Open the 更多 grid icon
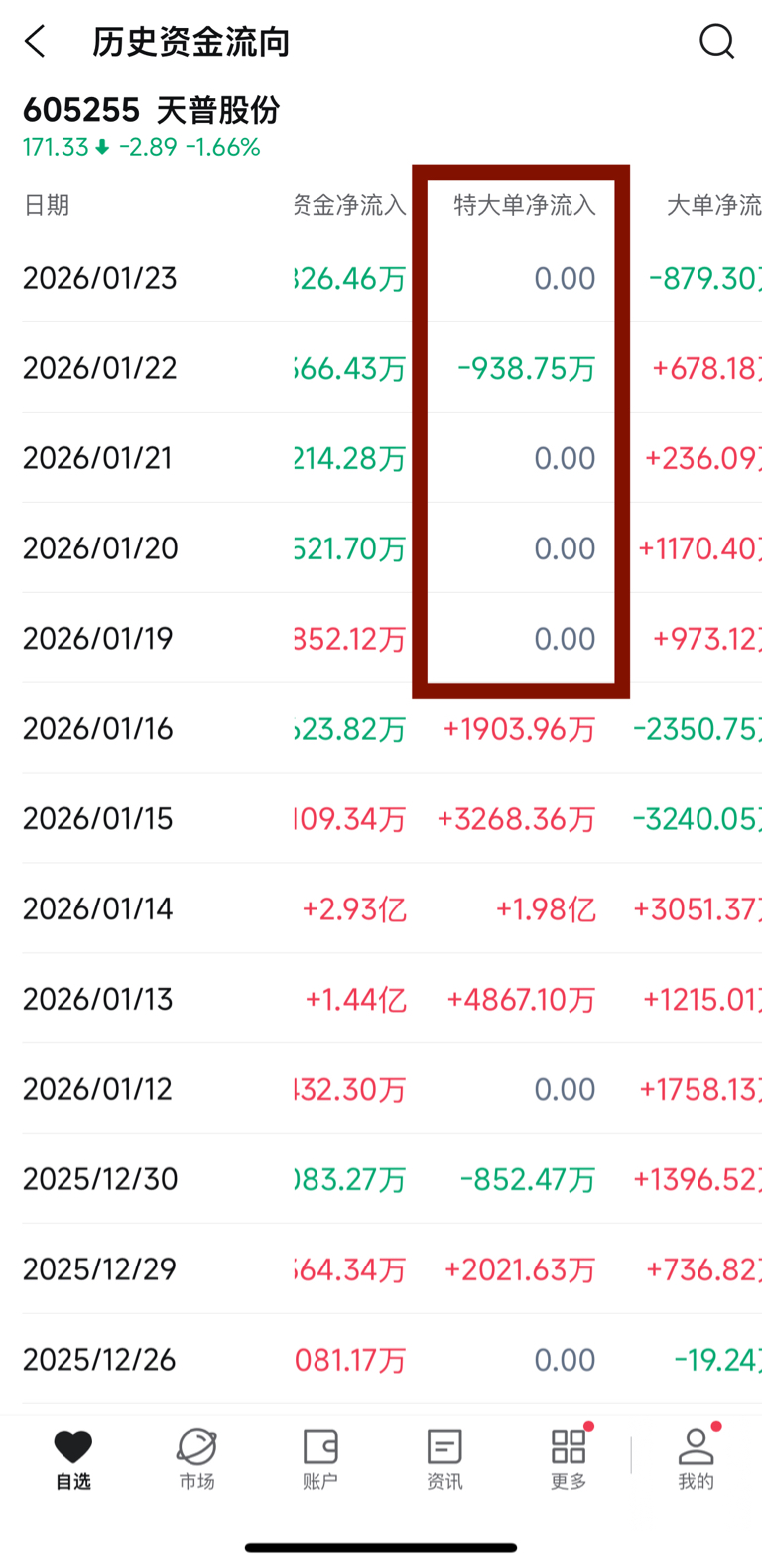Screen dimensions: 762x1568 click(569, 1459)
